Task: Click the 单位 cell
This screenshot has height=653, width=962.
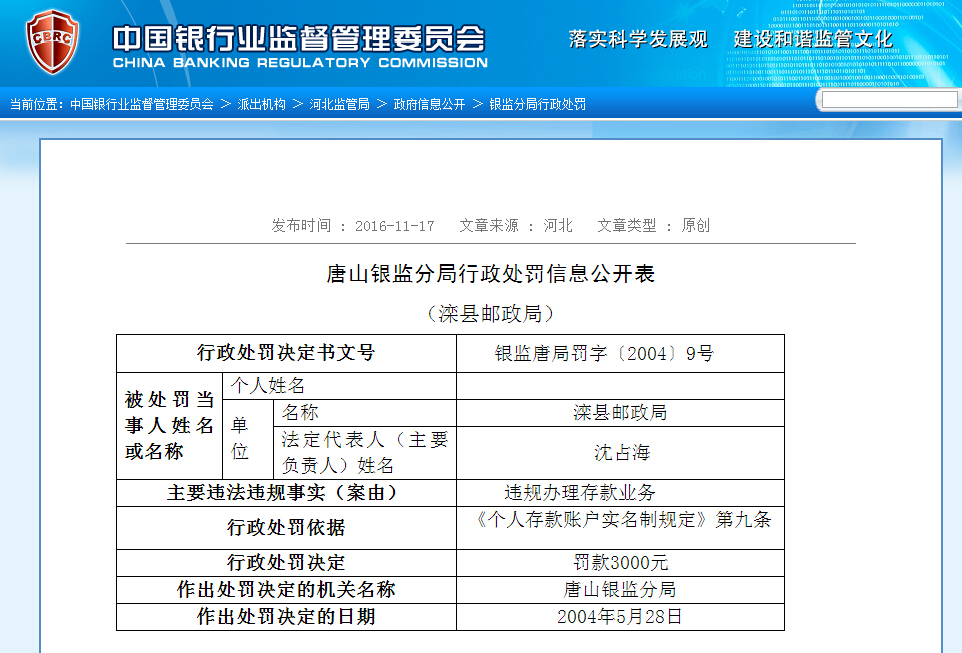Action: pos(248,439)
